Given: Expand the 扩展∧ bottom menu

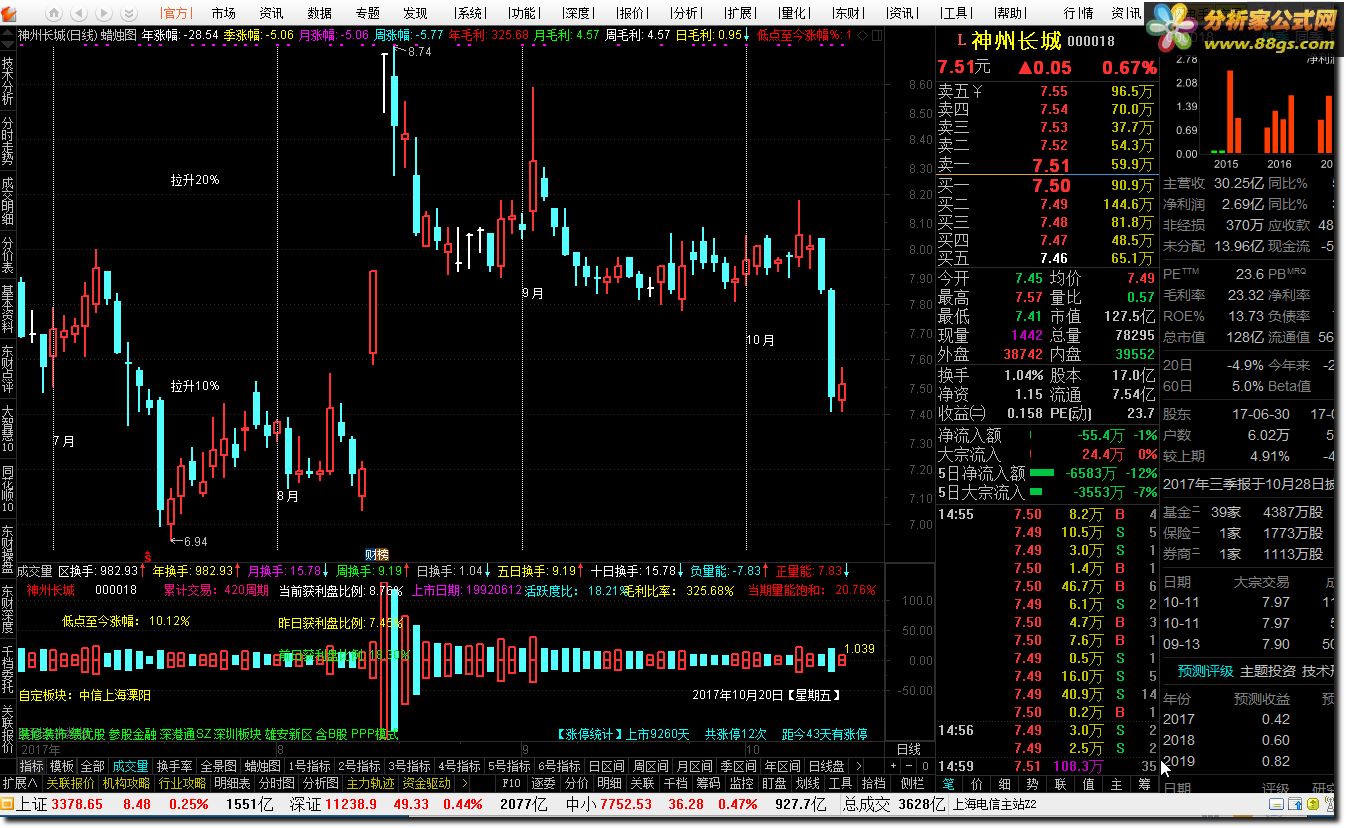Looking at the screenshot, I should click(20, 783).
